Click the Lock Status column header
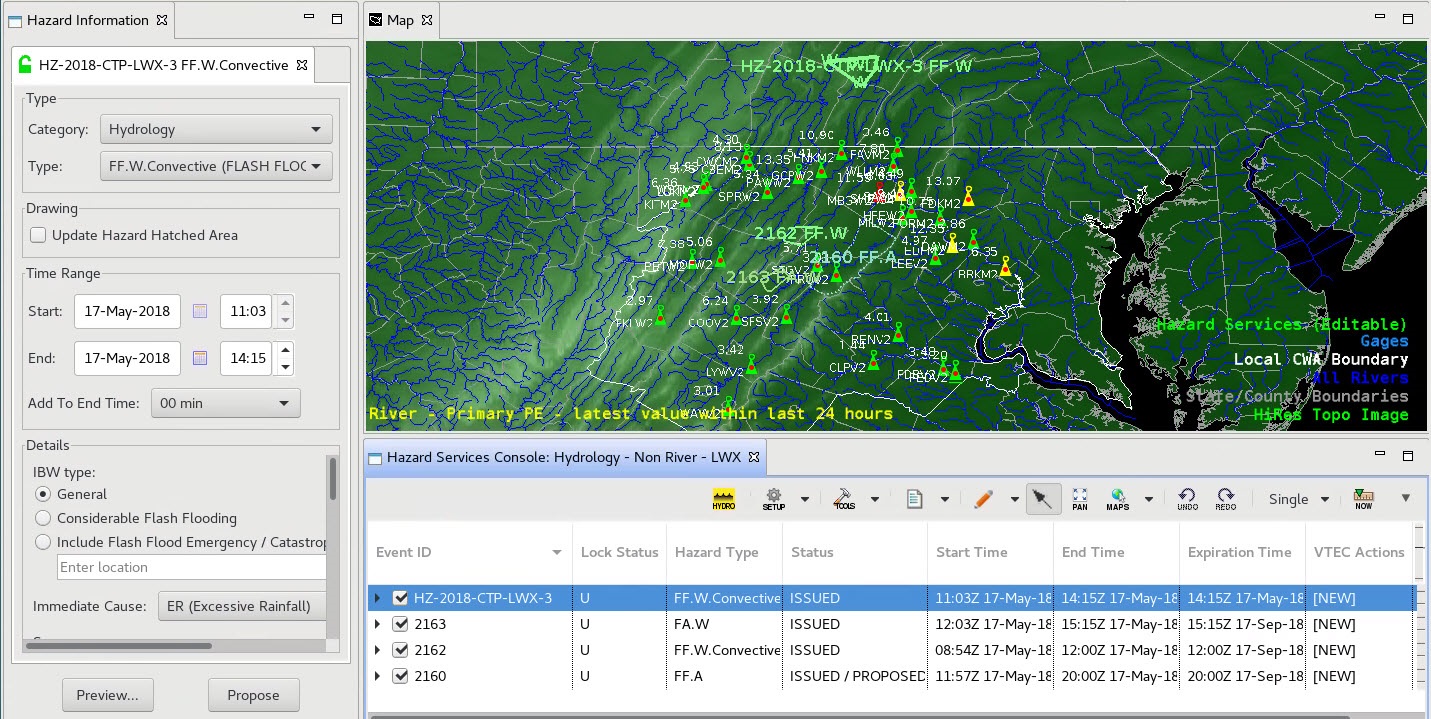 [619, 552]
